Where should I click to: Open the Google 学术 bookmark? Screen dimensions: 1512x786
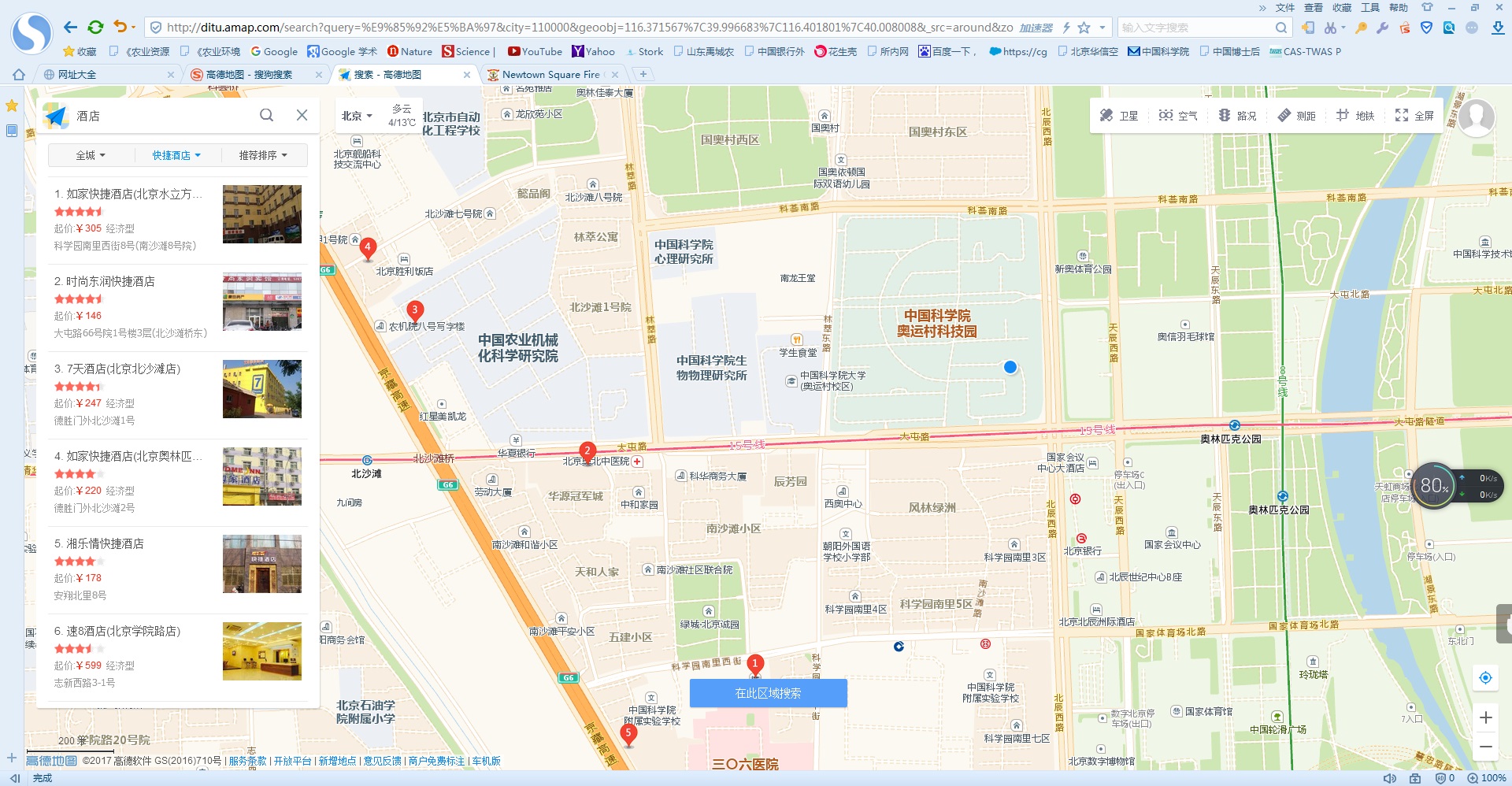(342, 51)
